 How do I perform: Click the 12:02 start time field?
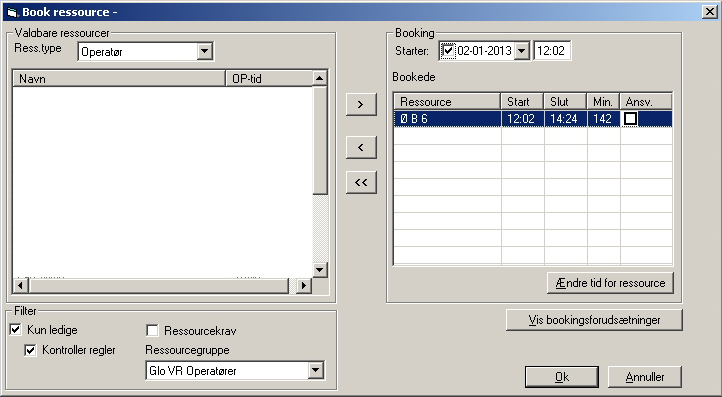[552, 50]
